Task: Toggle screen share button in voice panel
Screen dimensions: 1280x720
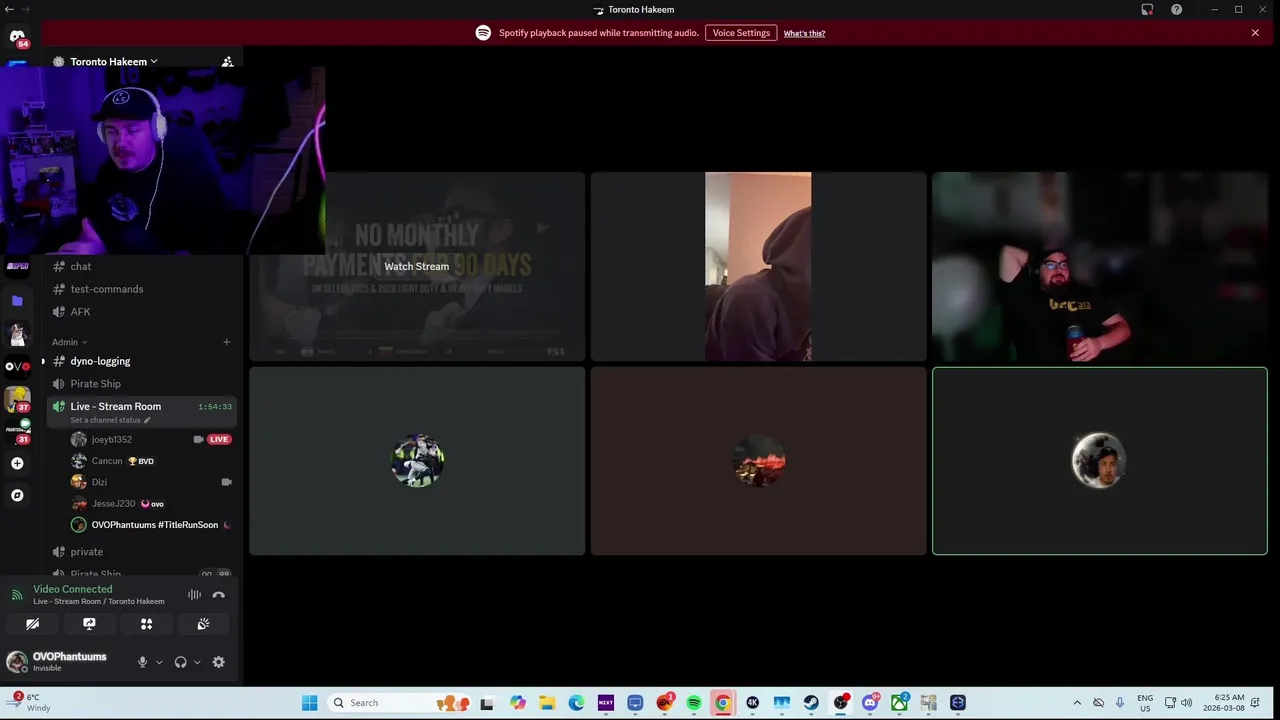Action: [89, 624]
